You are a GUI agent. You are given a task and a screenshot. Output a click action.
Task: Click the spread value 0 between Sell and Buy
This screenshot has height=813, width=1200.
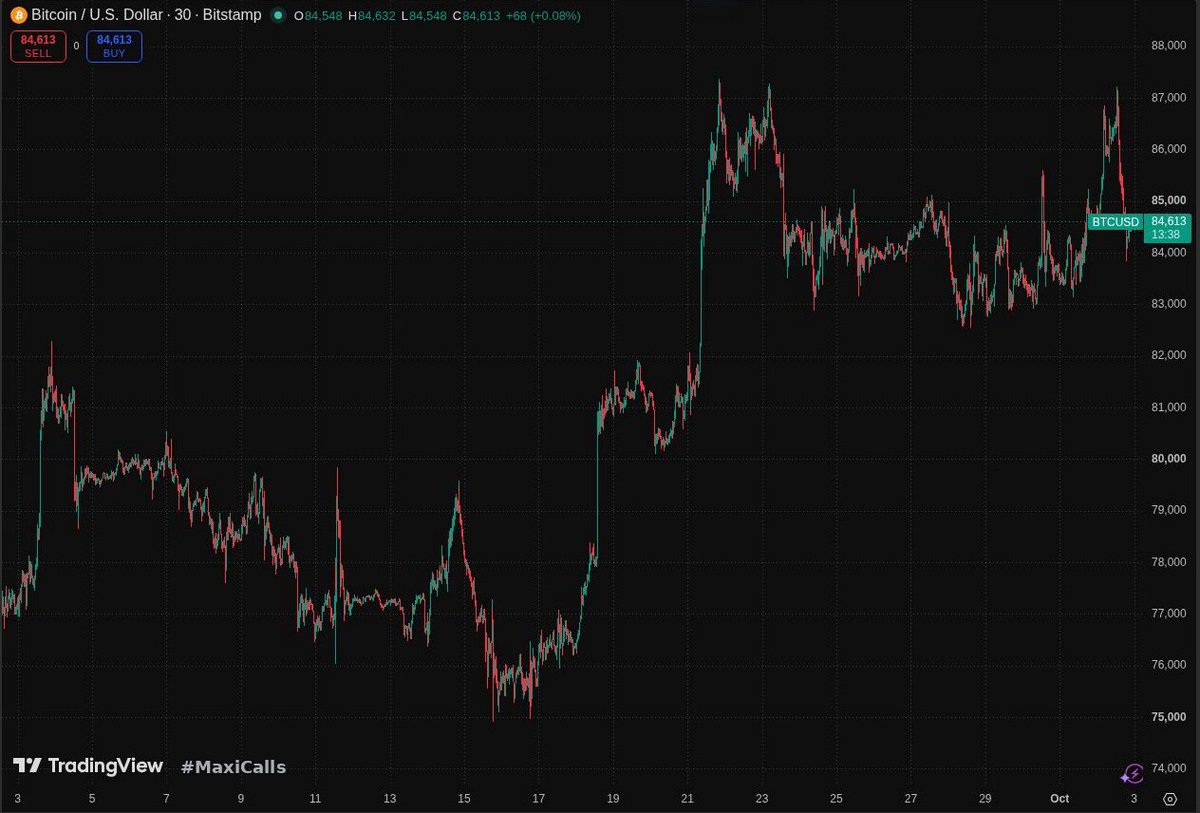(x=76, y=46)
